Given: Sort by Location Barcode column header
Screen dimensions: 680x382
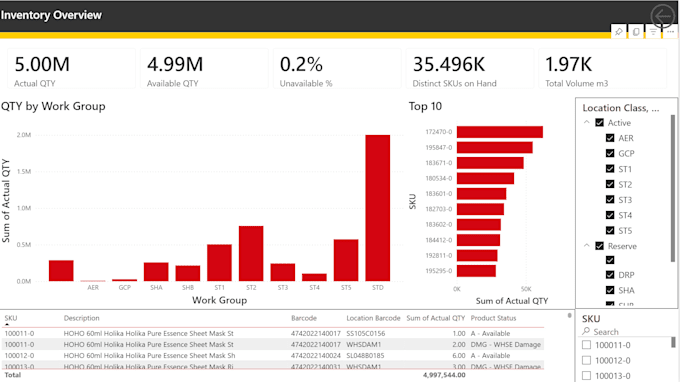Looking at the screenshot, I should (373, 318).
